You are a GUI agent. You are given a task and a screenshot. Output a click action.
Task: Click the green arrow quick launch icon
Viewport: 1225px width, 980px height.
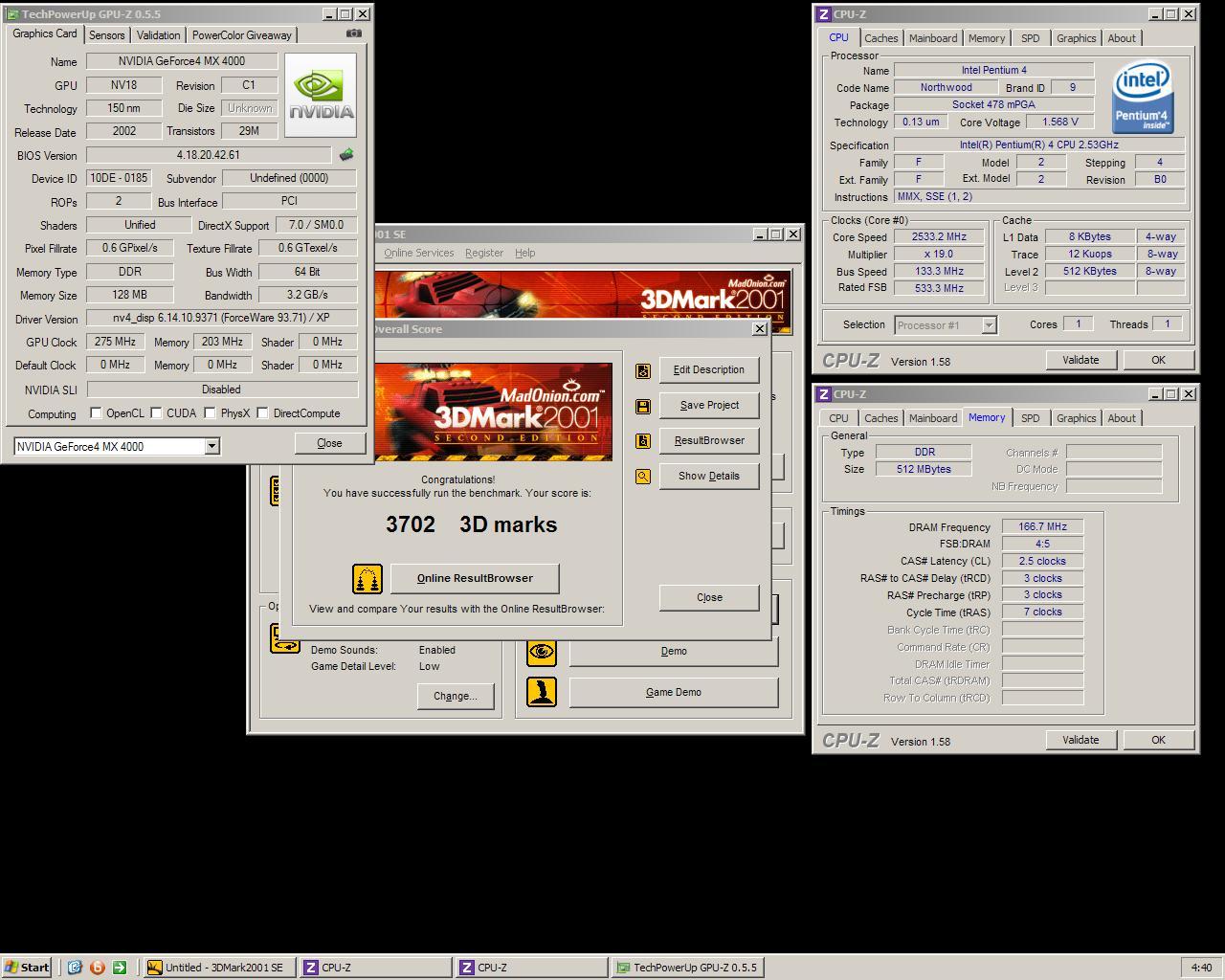(120, 968)
